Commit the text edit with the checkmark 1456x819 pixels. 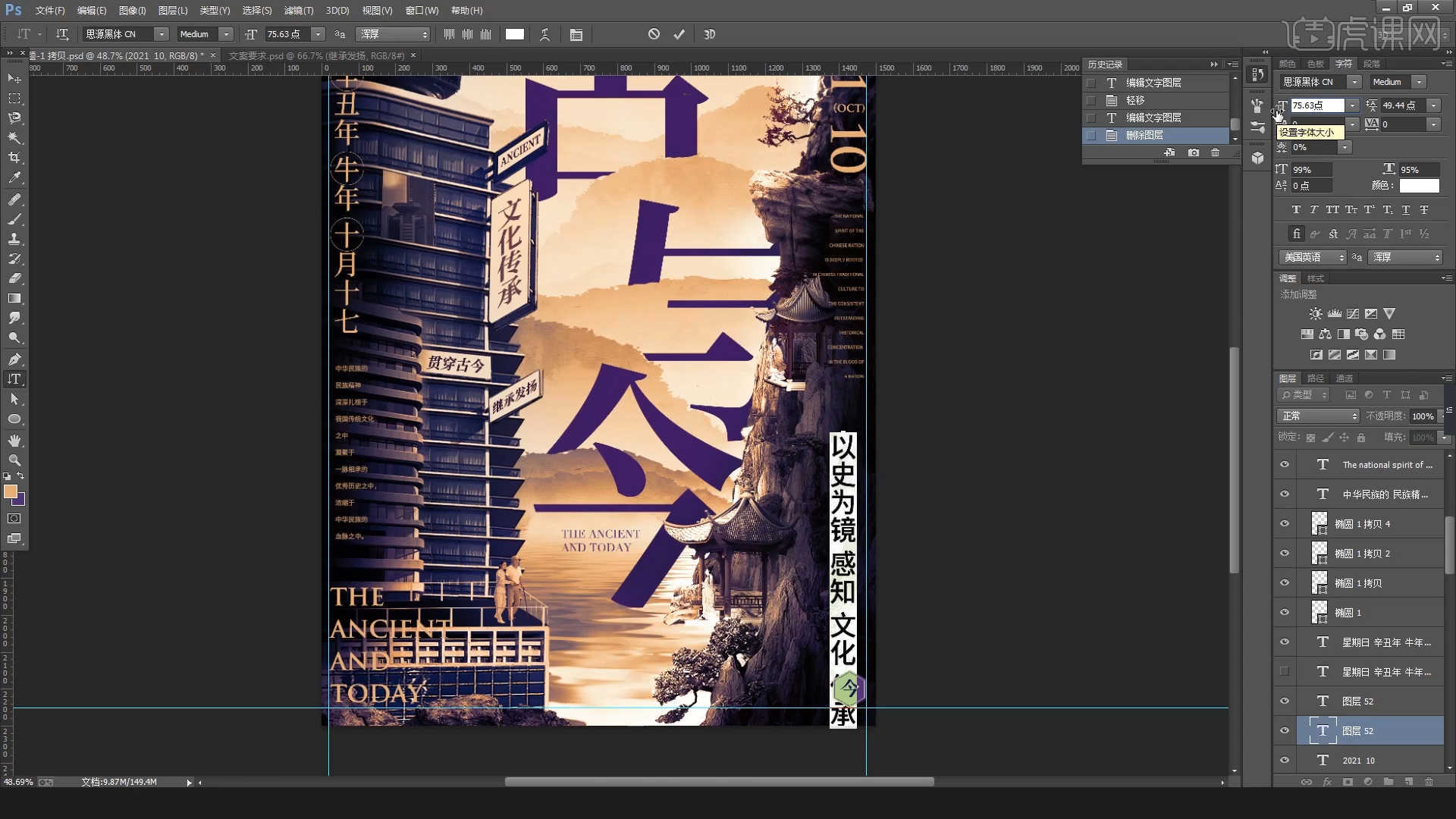[x=679, y=34]
